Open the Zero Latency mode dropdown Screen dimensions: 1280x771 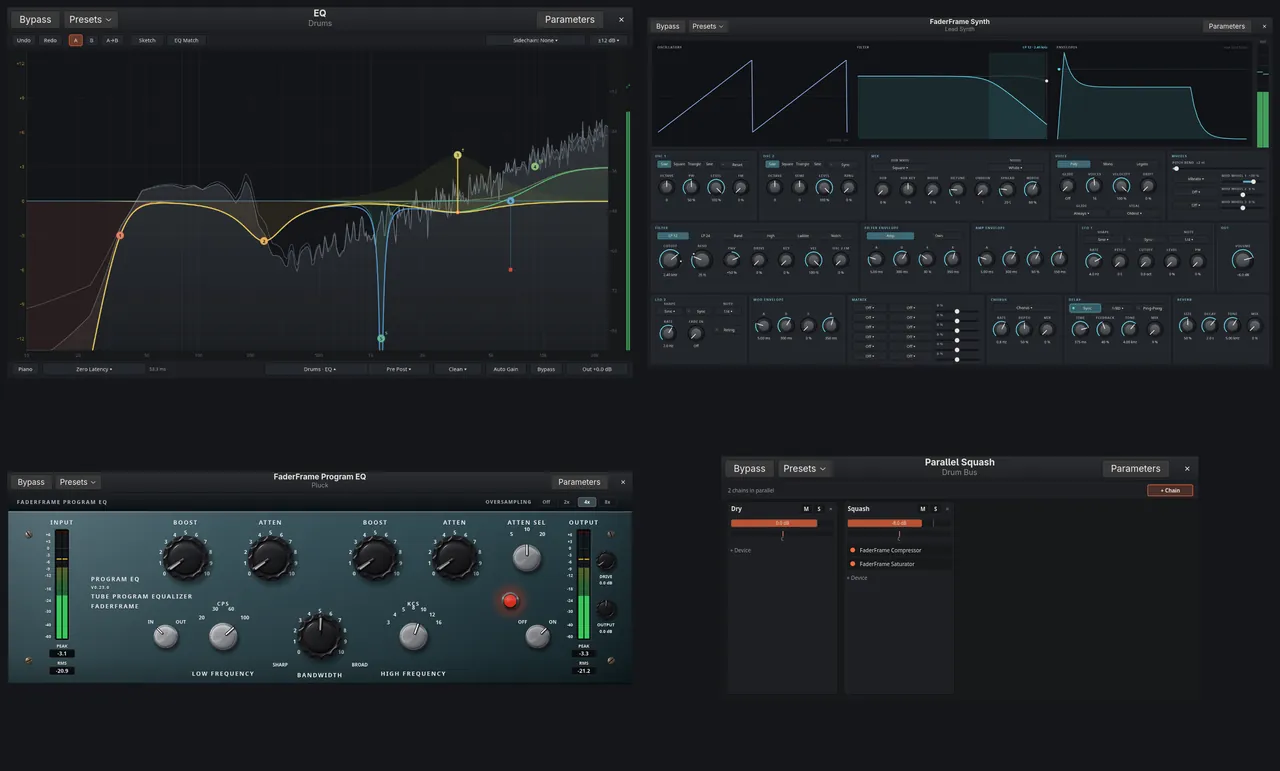tap(94, 369)
